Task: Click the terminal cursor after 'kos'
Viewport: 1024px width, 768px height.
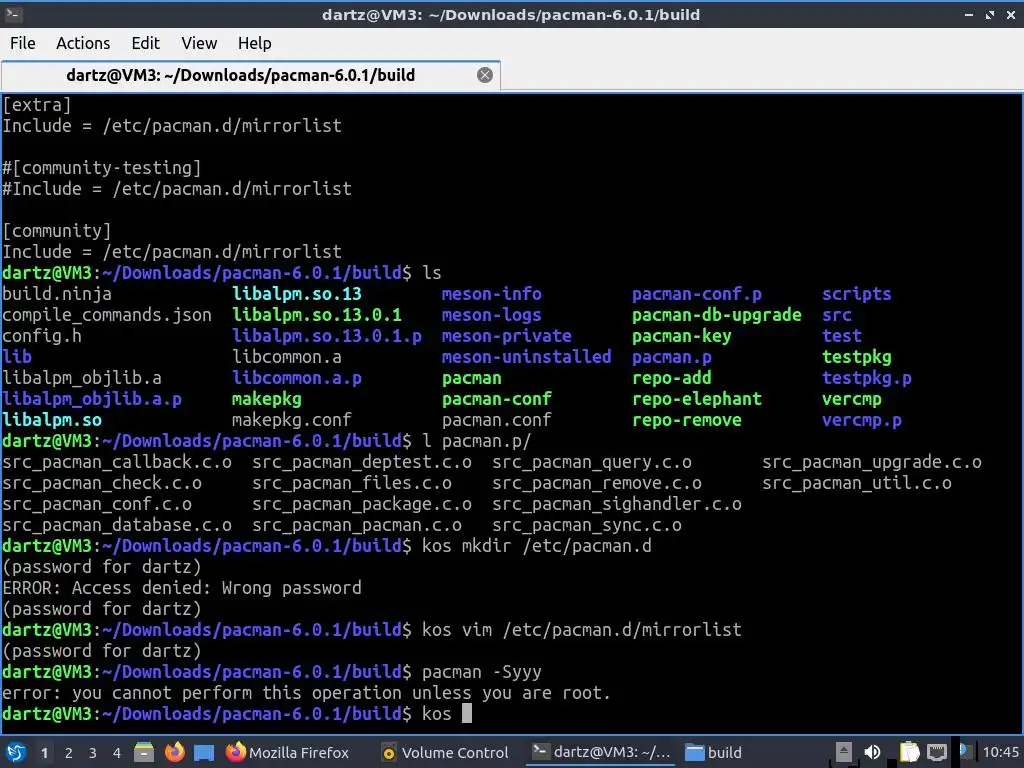Action: (467, 713)
